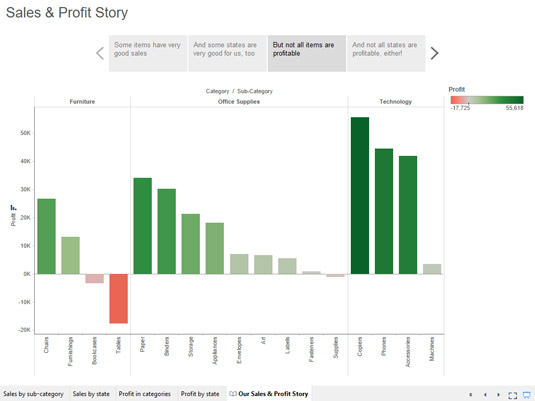535x401 pixels.
Task: Open the 'Some items have very good sales' point
Action: coord(148,53)
